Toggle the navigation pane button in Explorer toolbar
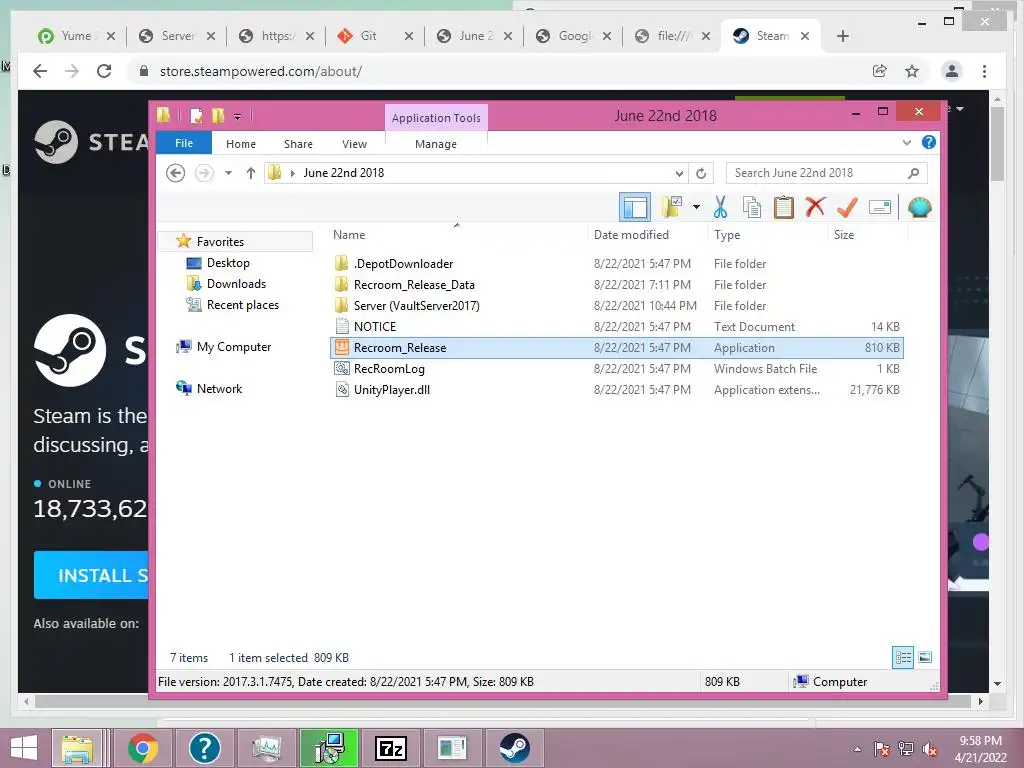 [x=635, y=208]
